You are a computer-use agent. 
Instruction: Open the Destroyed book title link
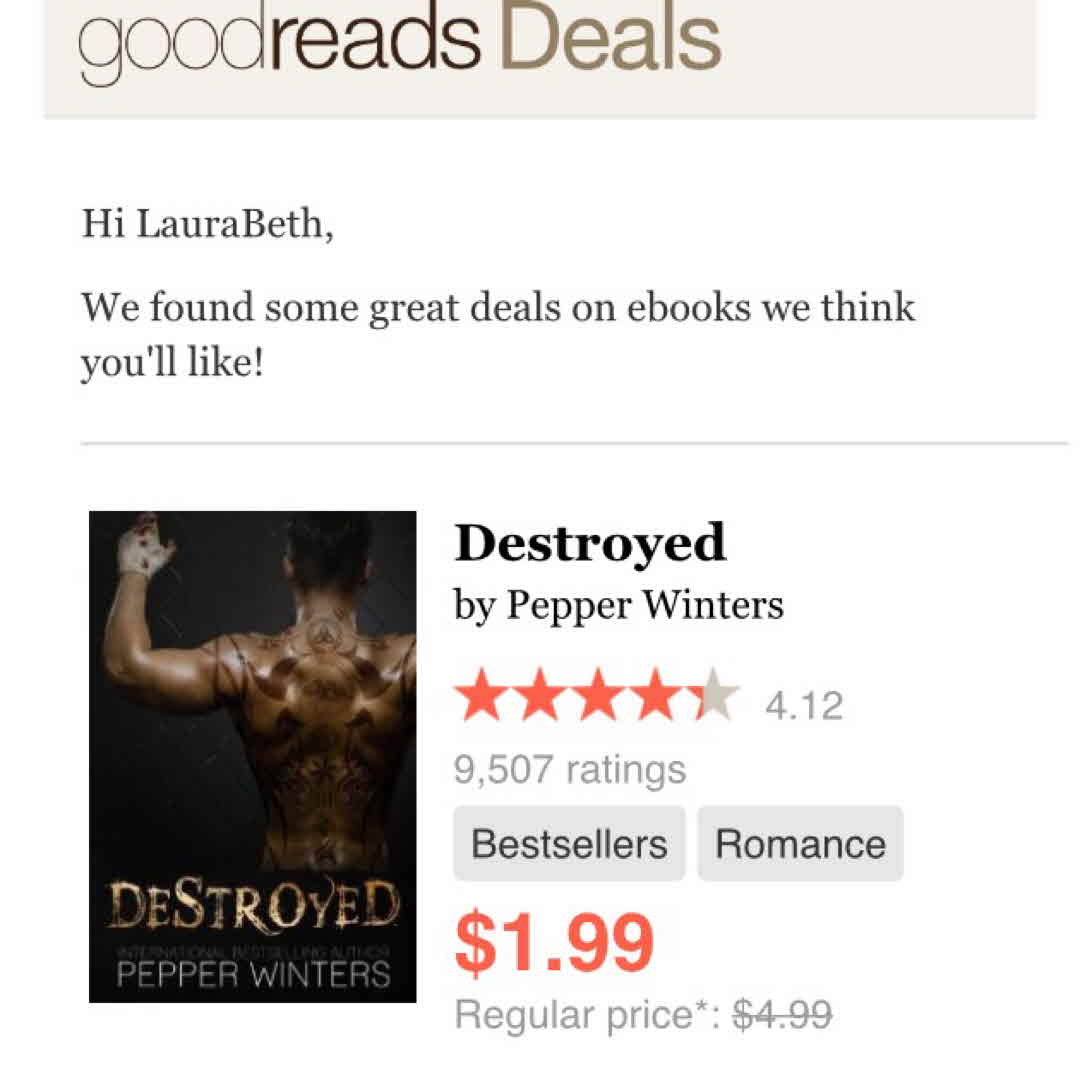pos(590,544)
